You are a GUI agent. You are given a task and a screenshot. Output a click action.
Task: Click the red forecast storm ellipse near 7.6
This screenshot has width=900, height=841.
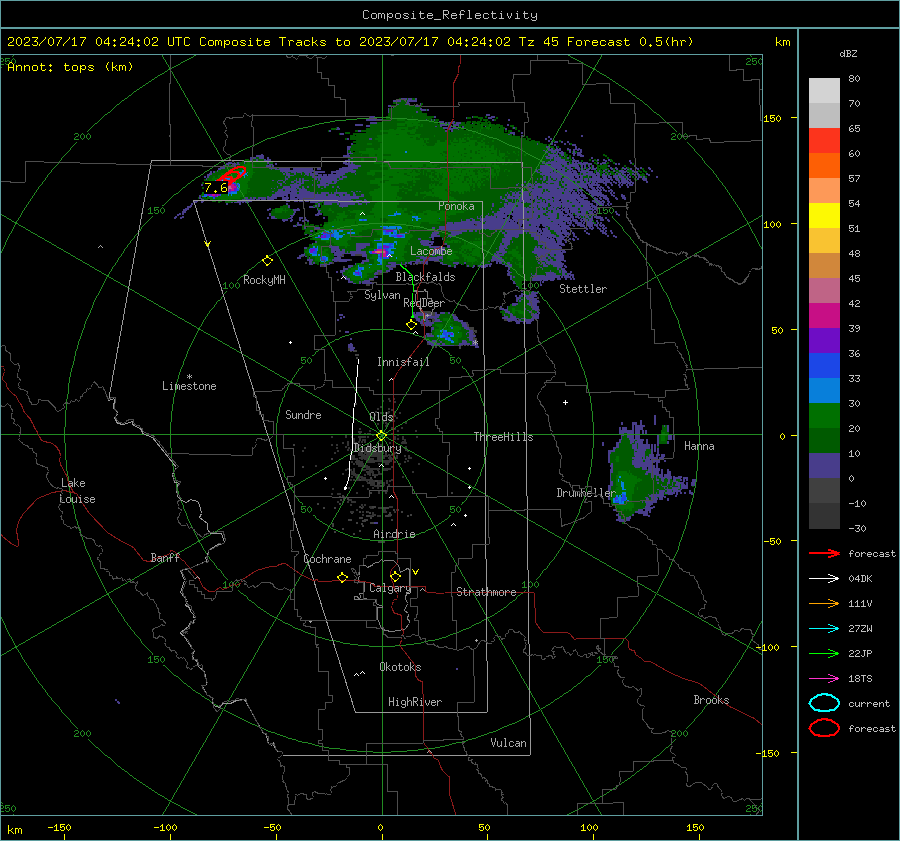click(x=232, y=174)
